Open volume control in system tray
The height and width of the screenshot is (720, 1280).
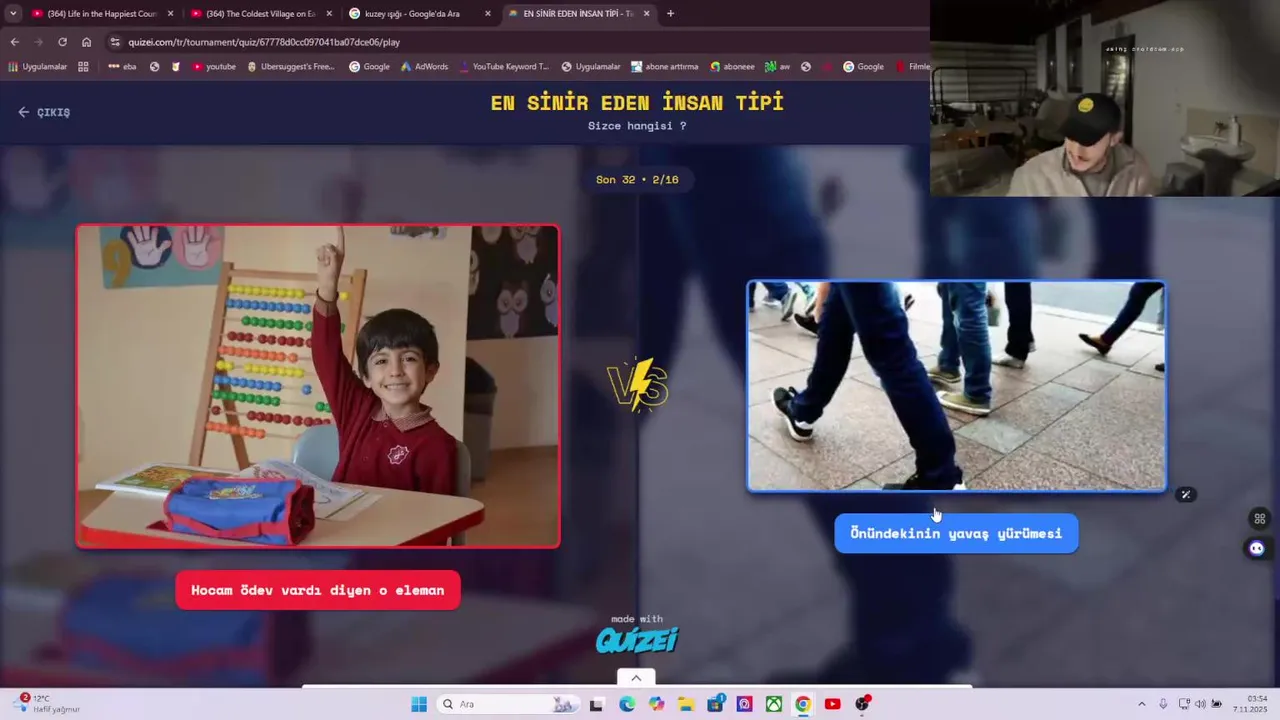(1200, 704)
